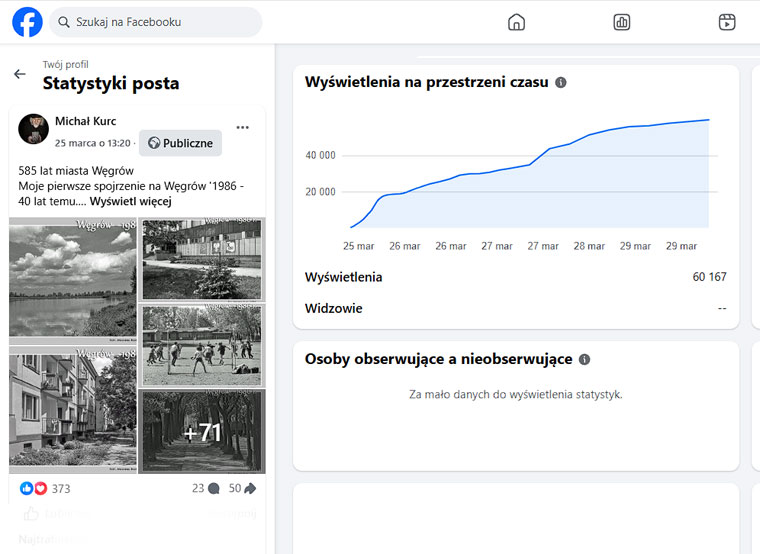Click info icon beside Wyświetlenia na przestrzeni czasu
This screenshot has width=760, height=554.
pos(561,83)
